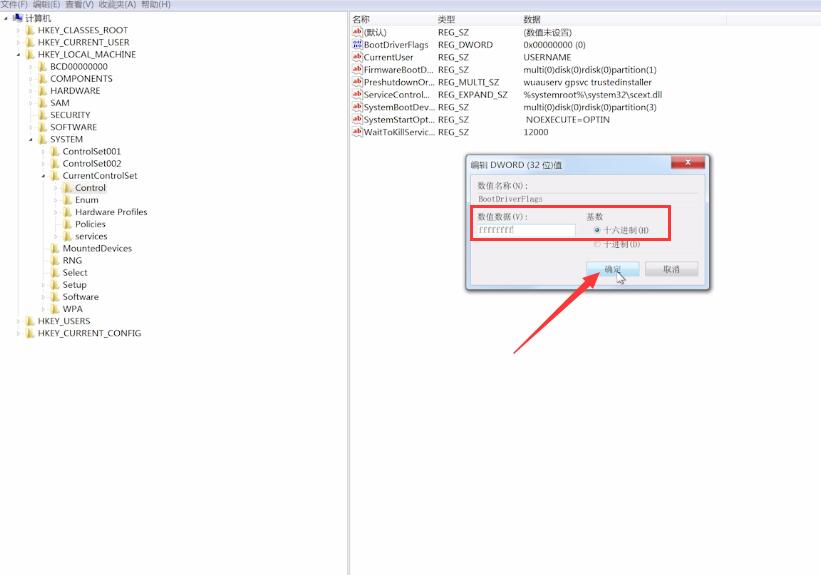Image resolution: width=821 pixels, height=575 pixels.
Task: Open the 帮助(H) menu
Action: (156, 4)
